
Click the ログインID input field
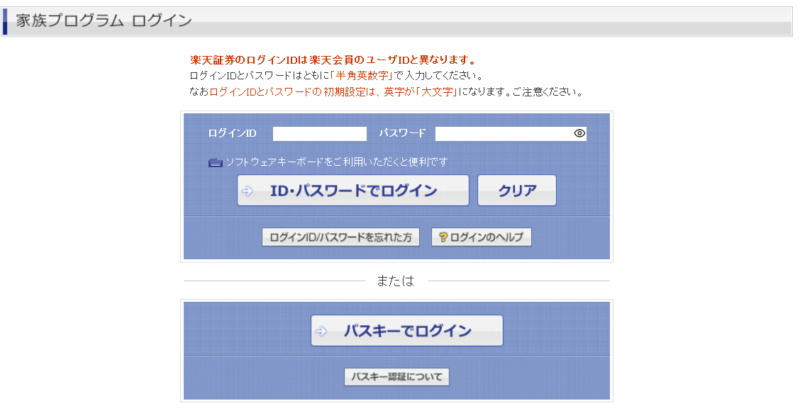319,134
